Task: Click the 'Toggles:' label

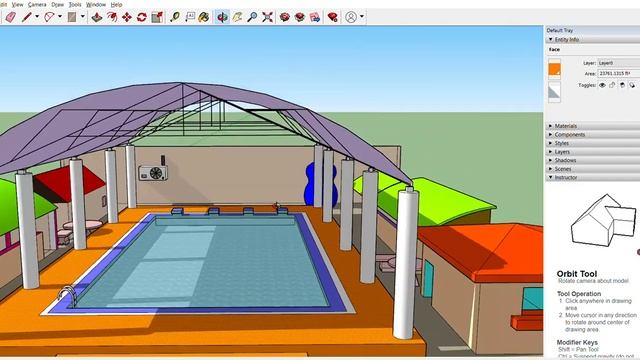Action: (x=587, y=85)
